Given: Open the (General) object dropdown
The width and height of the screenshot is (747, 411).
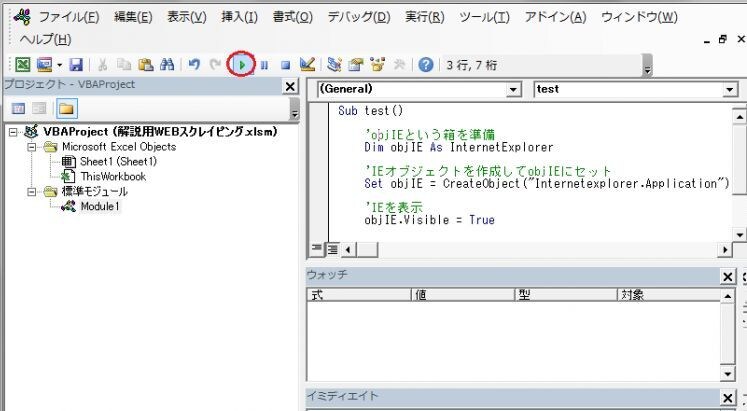Looking at the screenshot, I should point(513,90).
